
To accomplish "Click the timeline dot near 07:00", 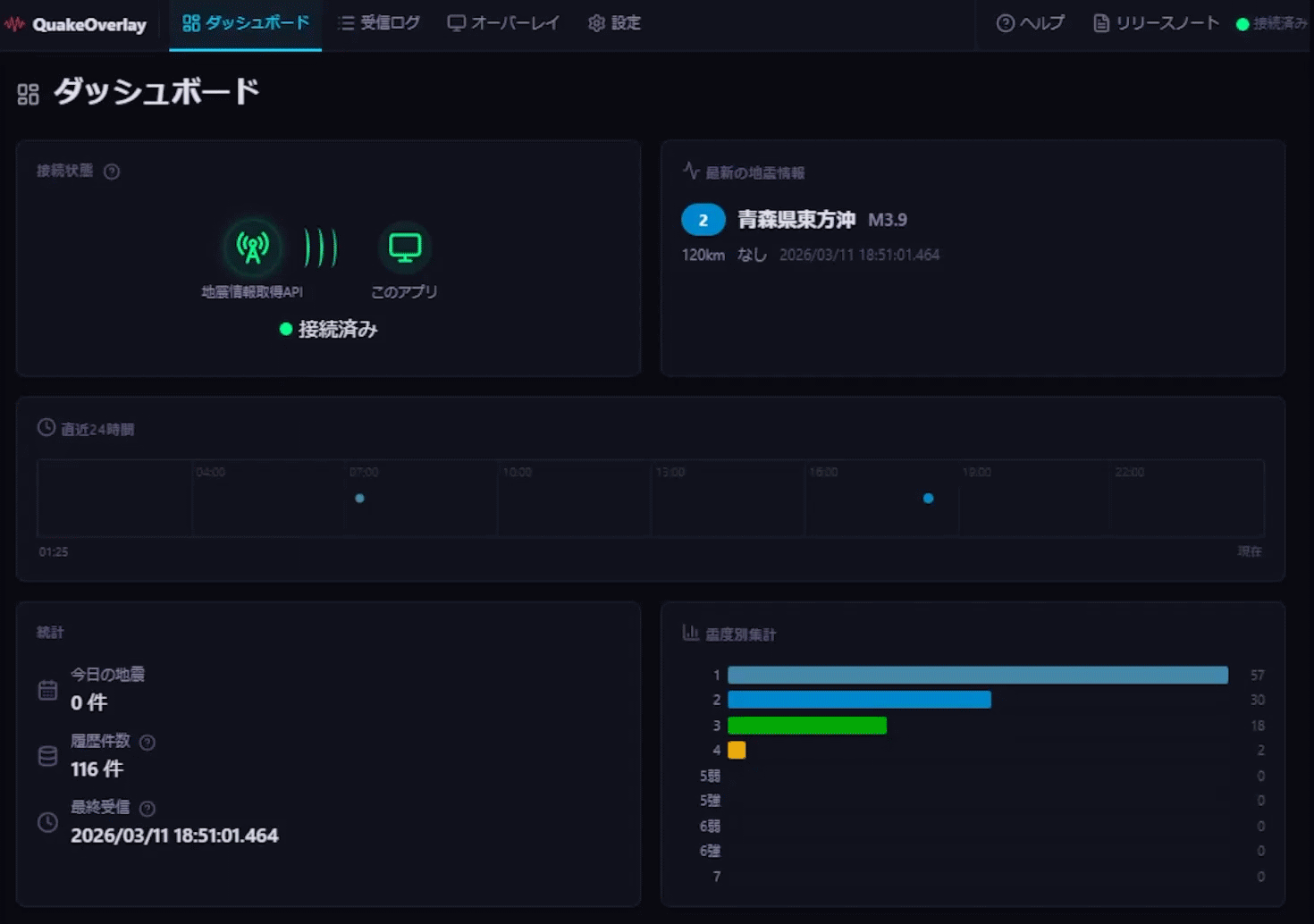I will point(359,499).
